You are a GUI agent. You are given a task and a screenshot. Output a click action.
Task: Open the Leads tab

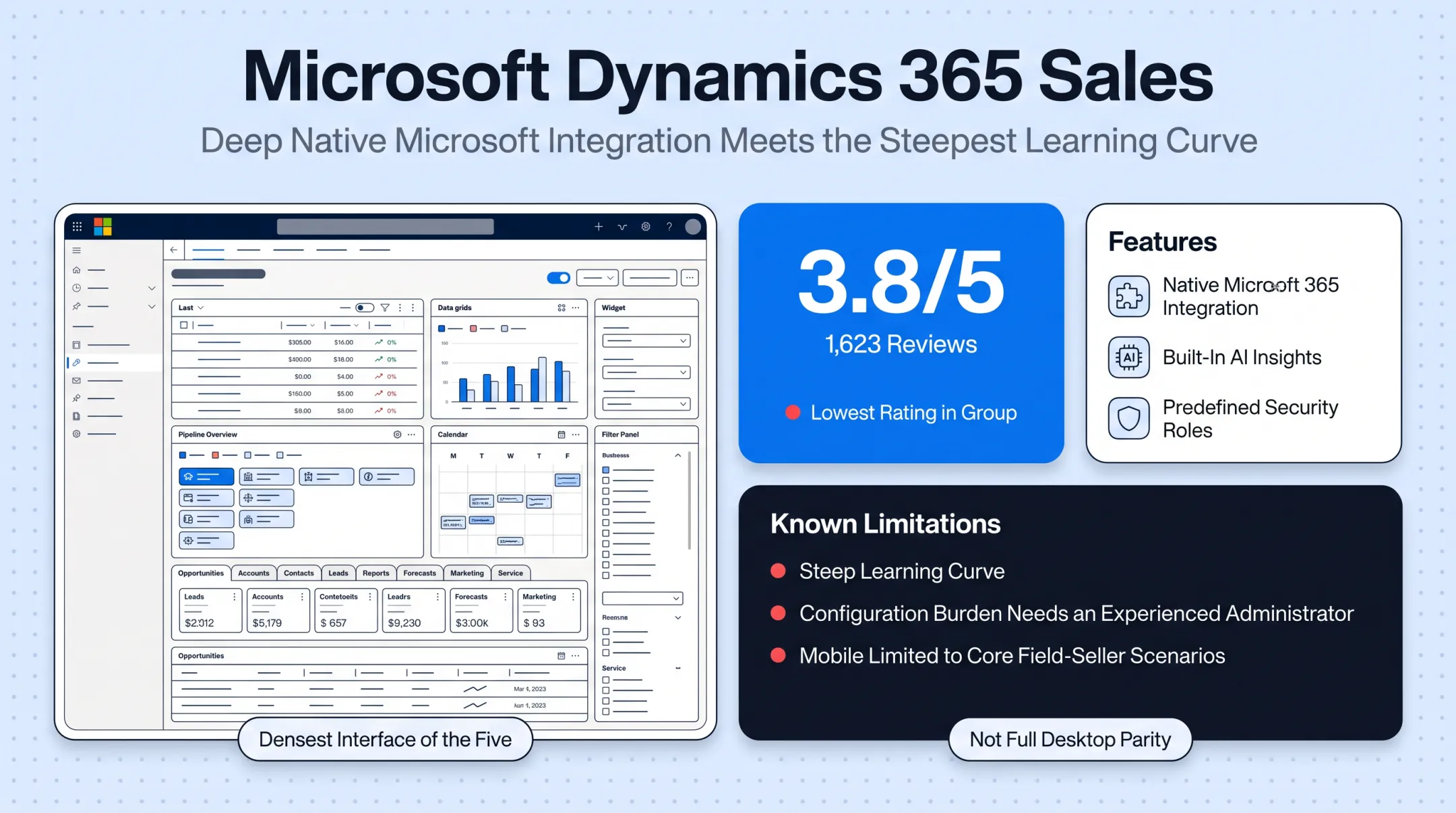pyautogui.click(x=338, y=573)
